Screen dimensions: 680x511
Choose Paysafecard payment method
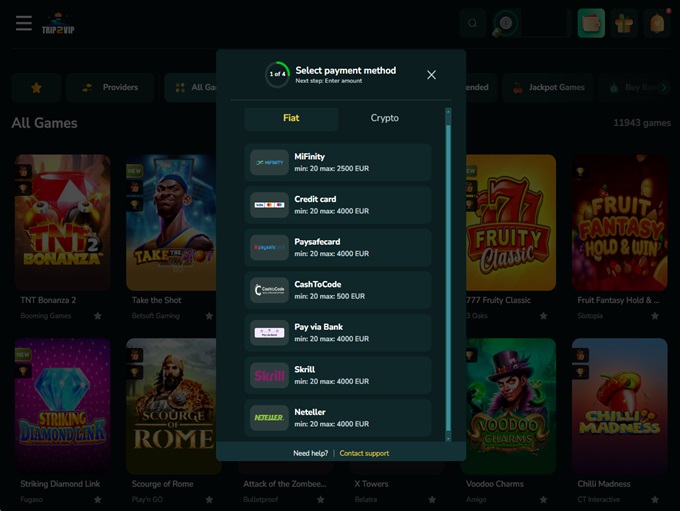point(340,247)
